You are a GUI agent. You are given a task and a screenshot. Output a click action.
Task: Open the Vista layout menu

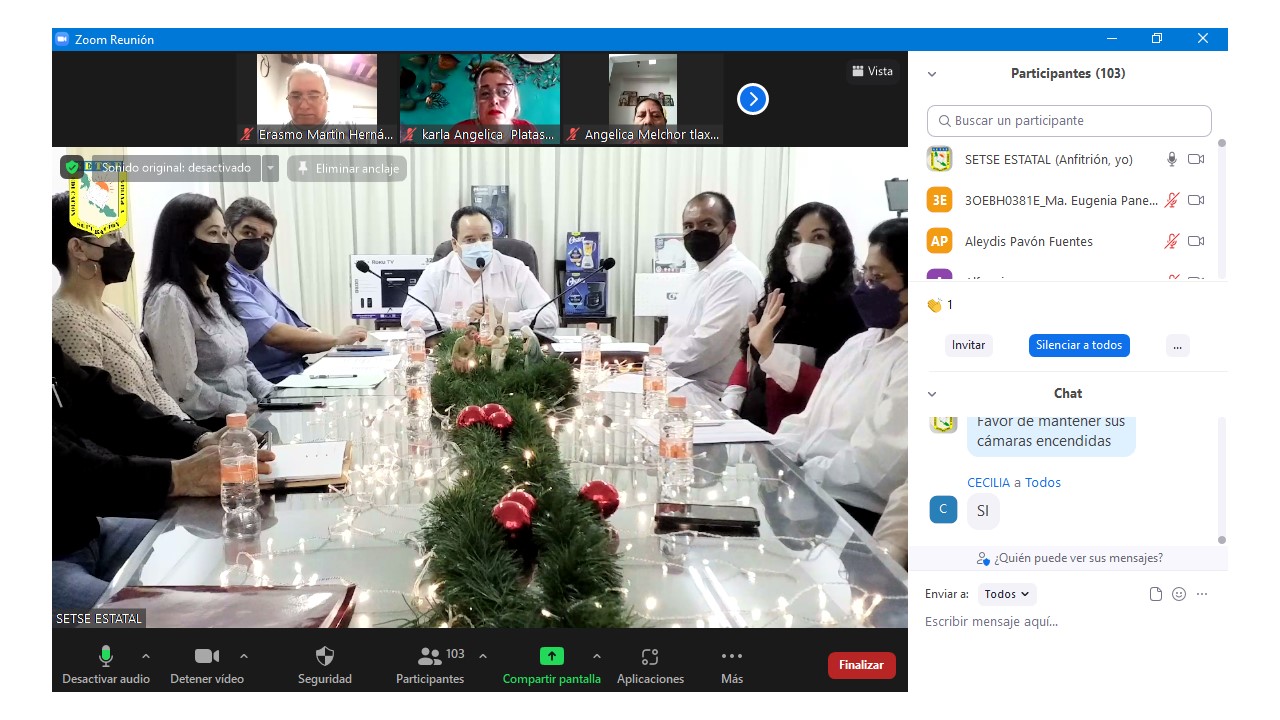[x=872, y=71]
